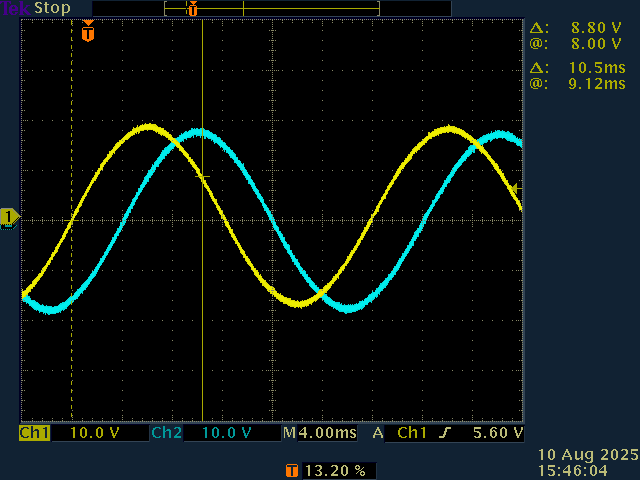The image size is (640, 480).
Task: Toggle the Ch2 channel label
Action: (x=166, y=433)
